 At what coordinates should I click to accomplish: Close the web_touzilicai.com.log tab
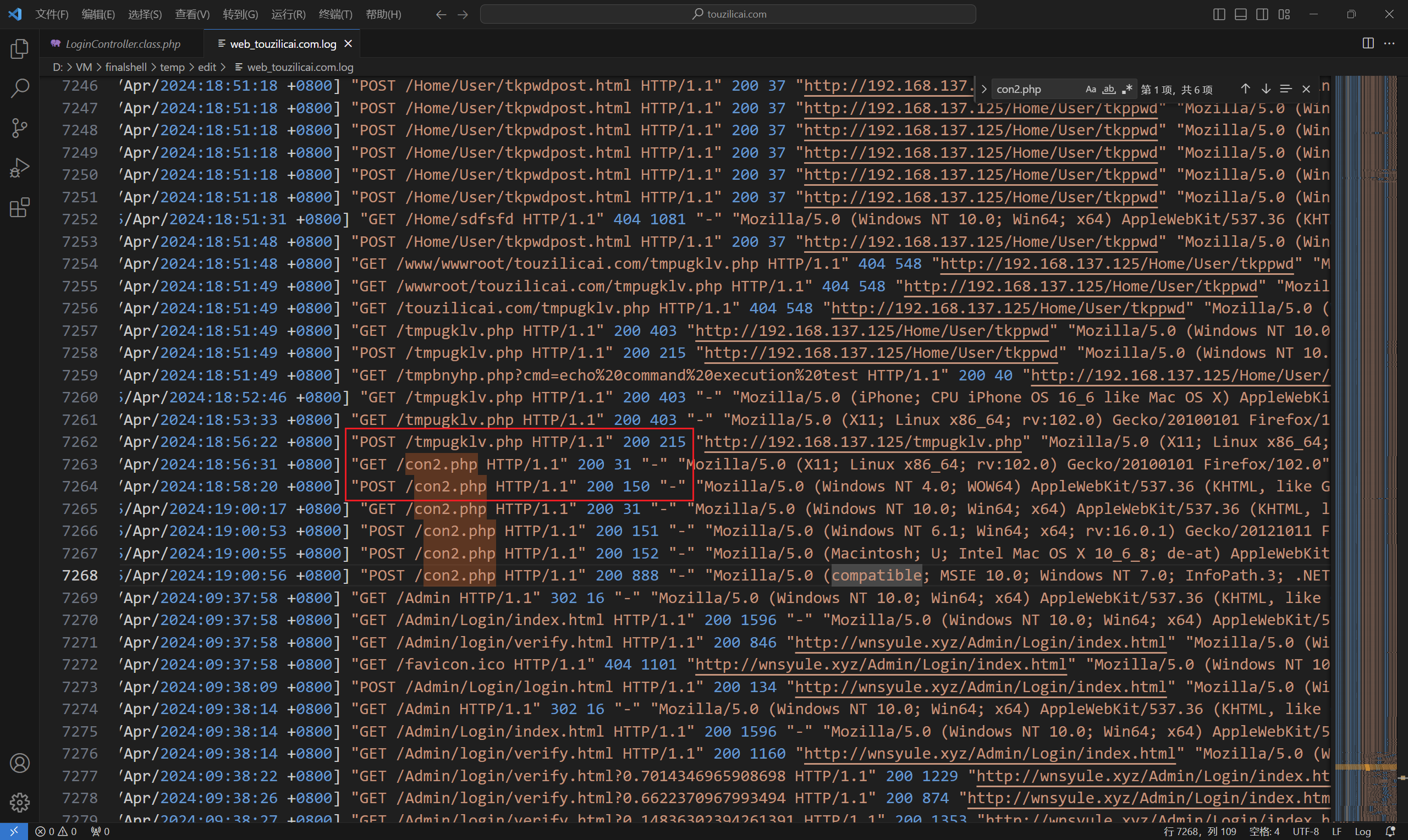[x=348, y=43]
